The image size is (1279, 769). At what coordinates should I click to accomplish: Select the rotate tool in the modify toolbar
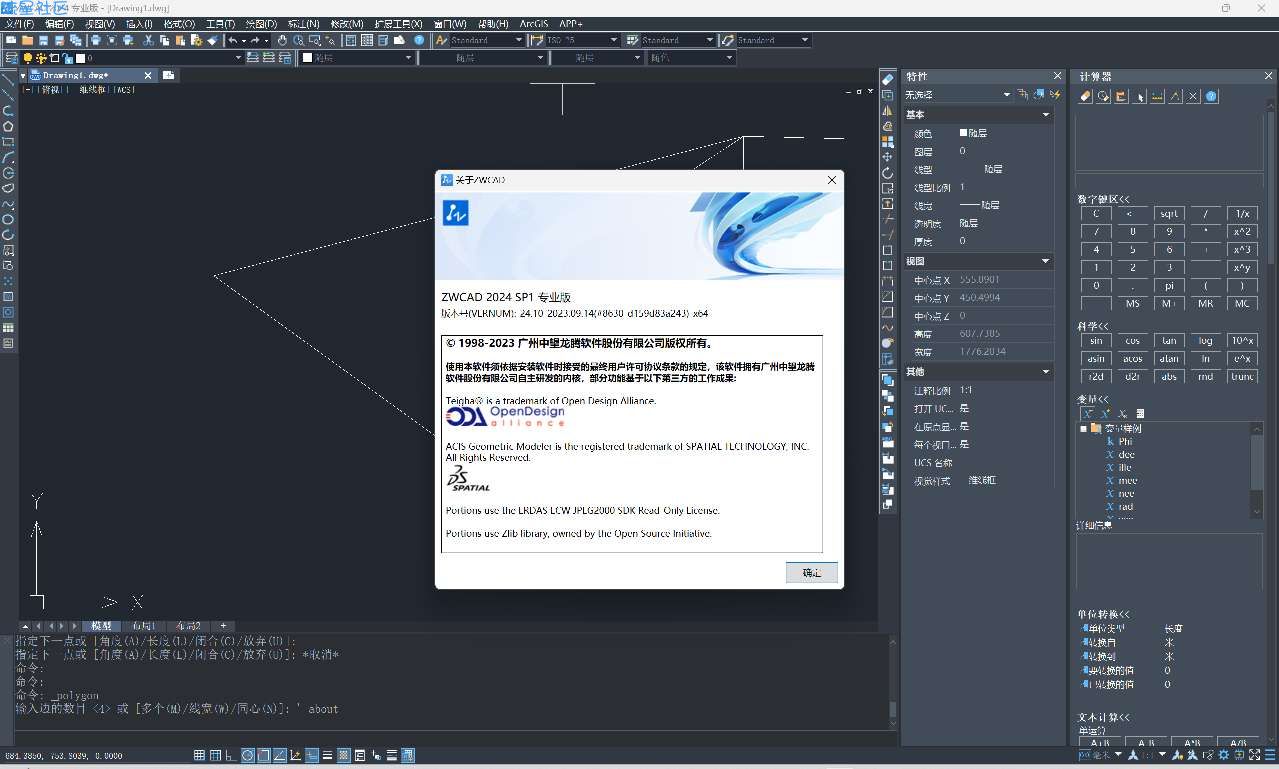click(887, 173)
